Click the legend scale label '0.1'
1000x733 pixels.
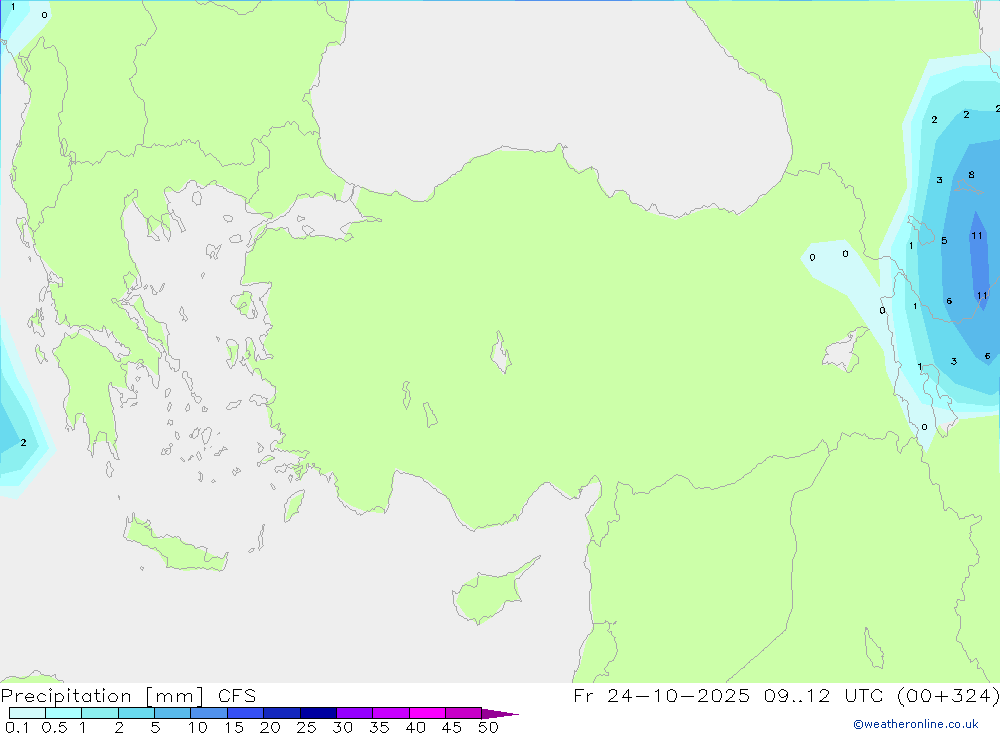[17, 727]
